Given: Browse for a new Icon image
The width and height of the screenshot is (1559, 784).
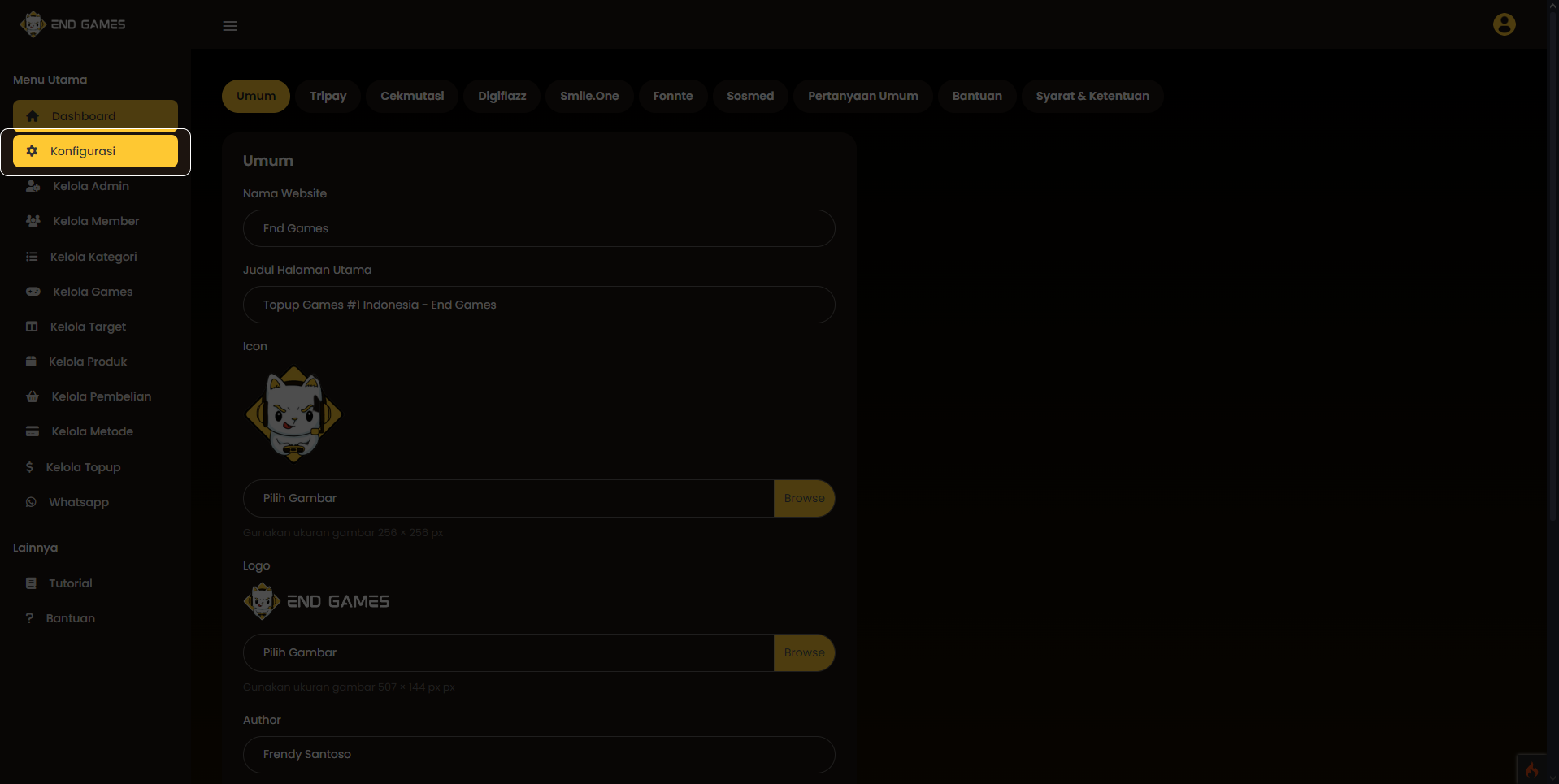Looking at the screenshot, I should pos(804,498).
